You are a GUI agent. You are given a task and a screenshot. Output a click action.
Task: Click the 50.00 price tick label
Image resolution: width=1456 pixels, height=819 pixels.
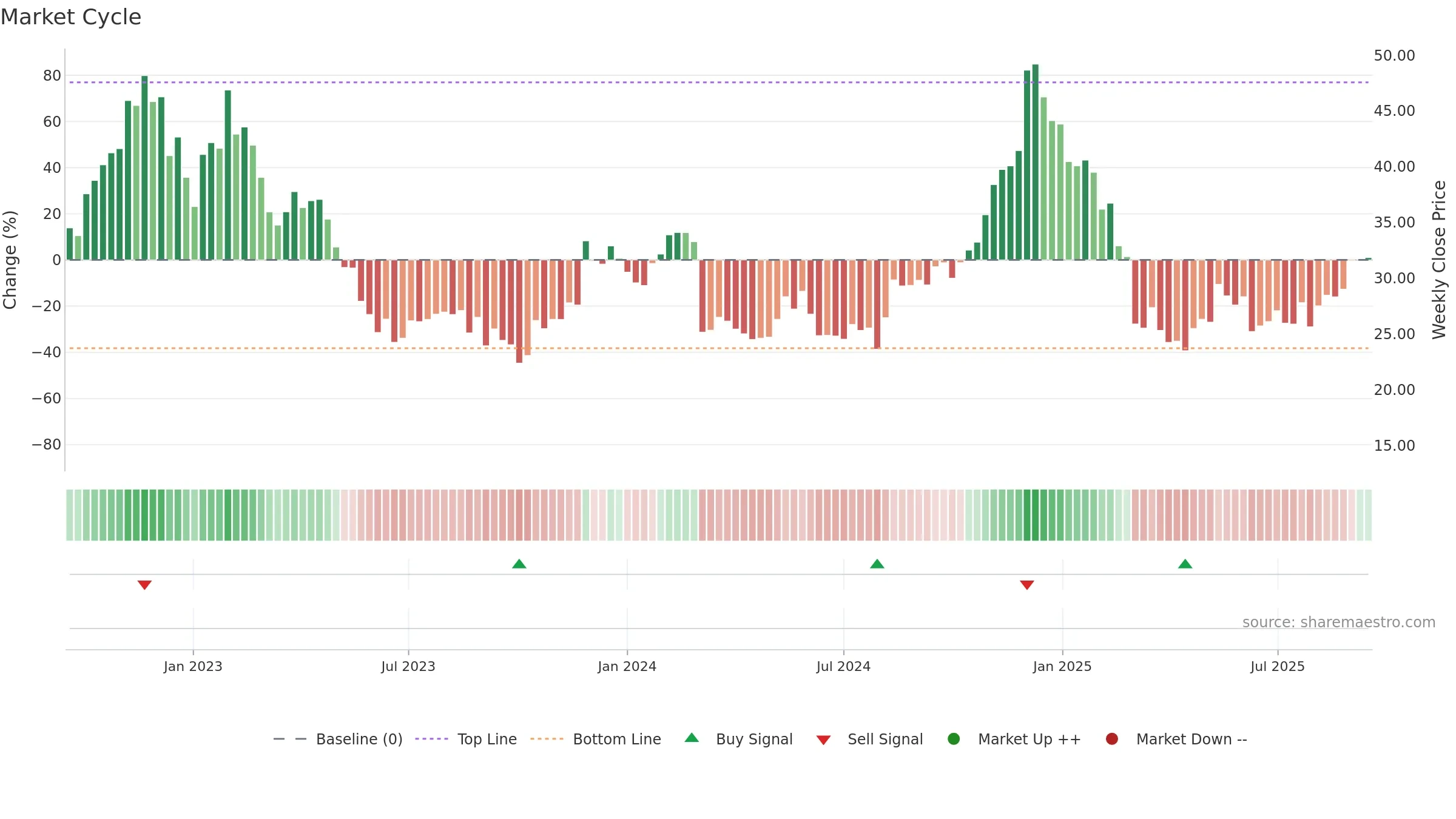click(x=1395, y=56)
